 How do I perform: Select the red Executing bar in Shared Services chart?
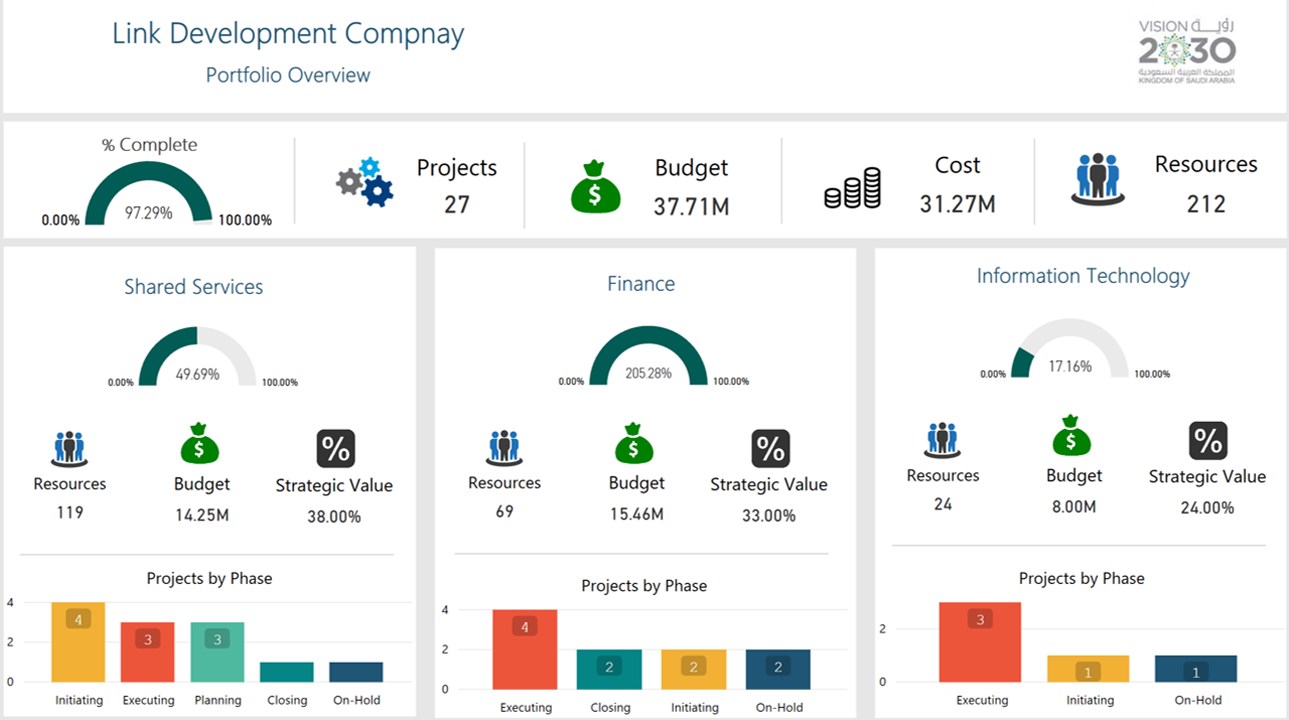148,652
